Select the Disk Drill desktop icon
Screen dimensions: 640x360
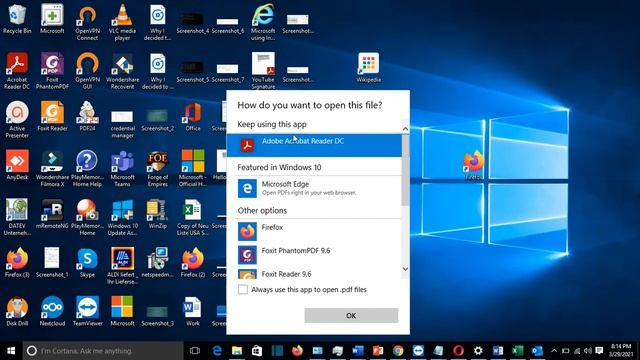[x=17, y=311]
